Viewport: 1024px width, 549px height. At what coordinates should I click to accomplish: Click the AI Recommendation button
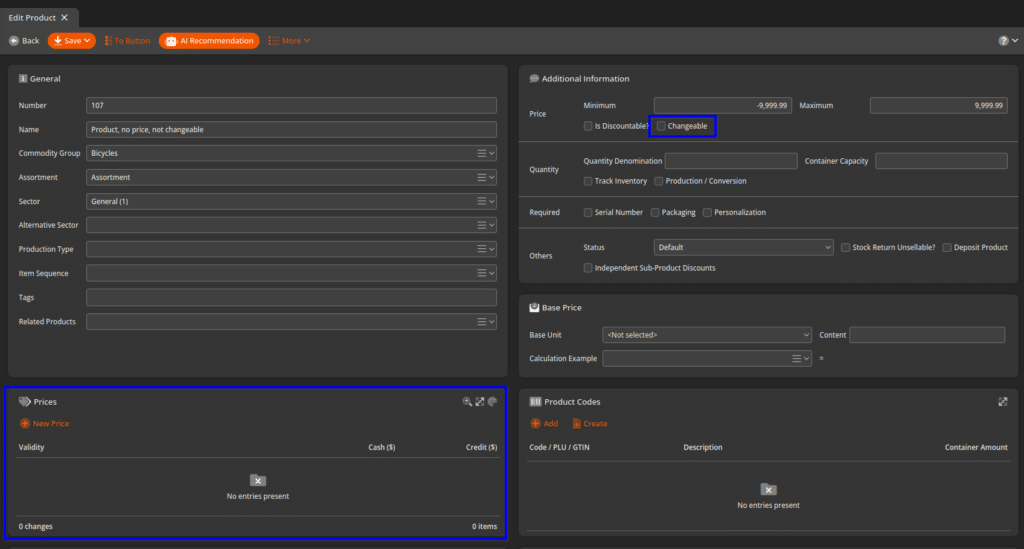tap(209, 41)
